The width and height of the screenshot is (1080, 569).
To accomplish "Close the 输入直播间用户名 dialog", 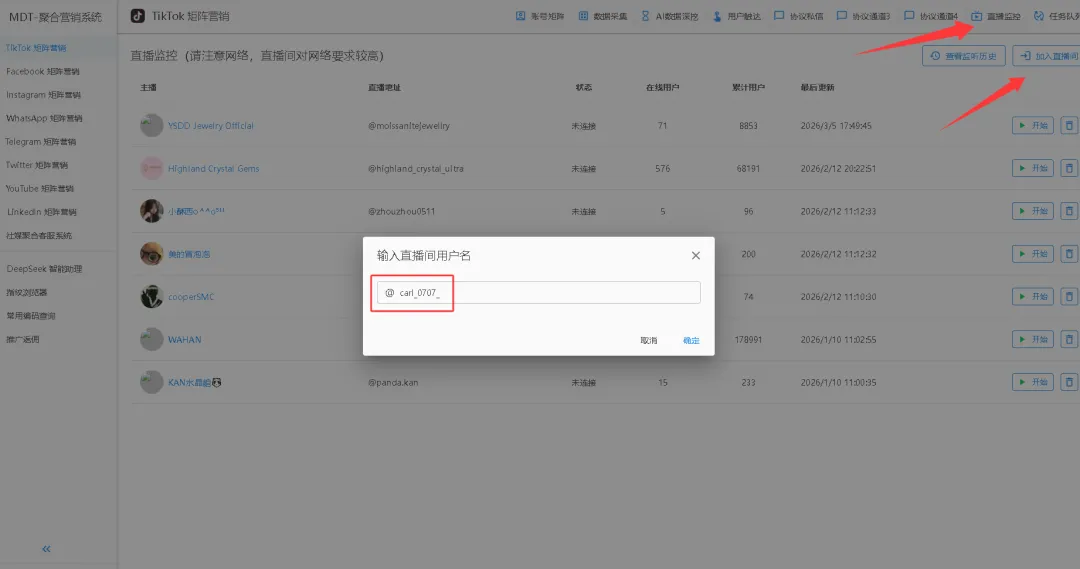I will tap(696, 256).
